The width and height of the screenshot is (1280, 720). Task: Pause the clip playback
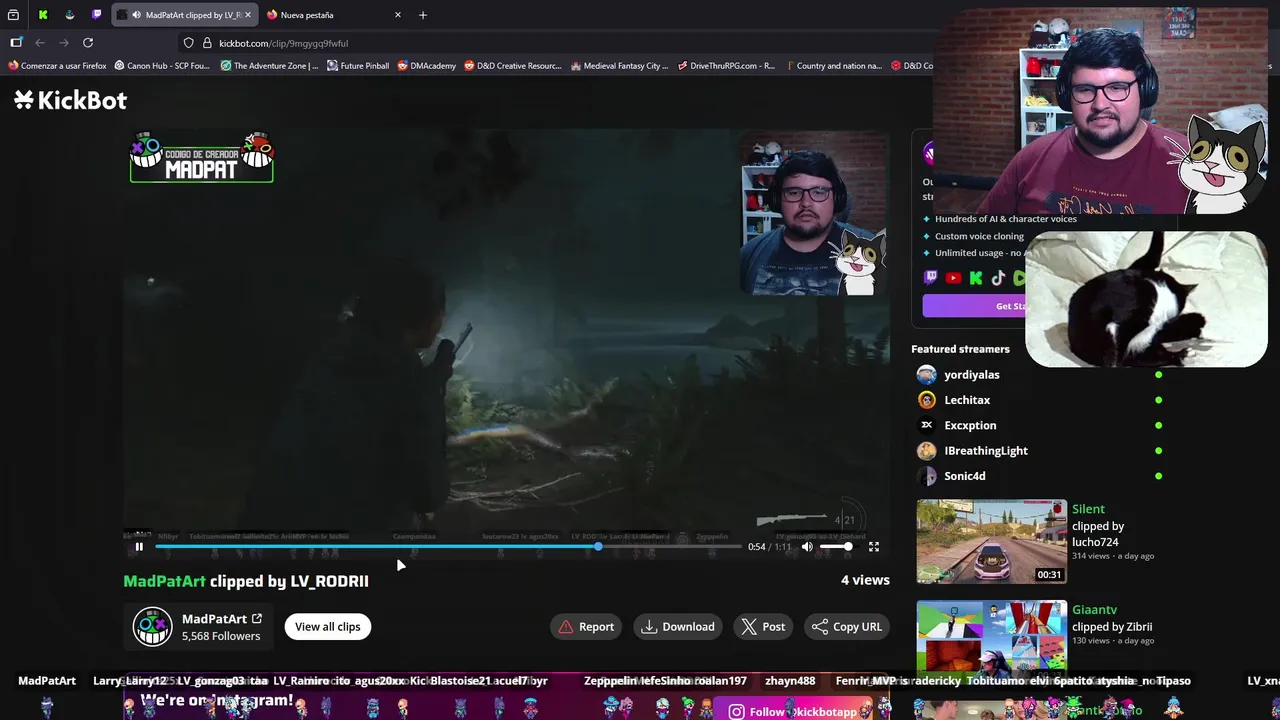pos(139,547)
